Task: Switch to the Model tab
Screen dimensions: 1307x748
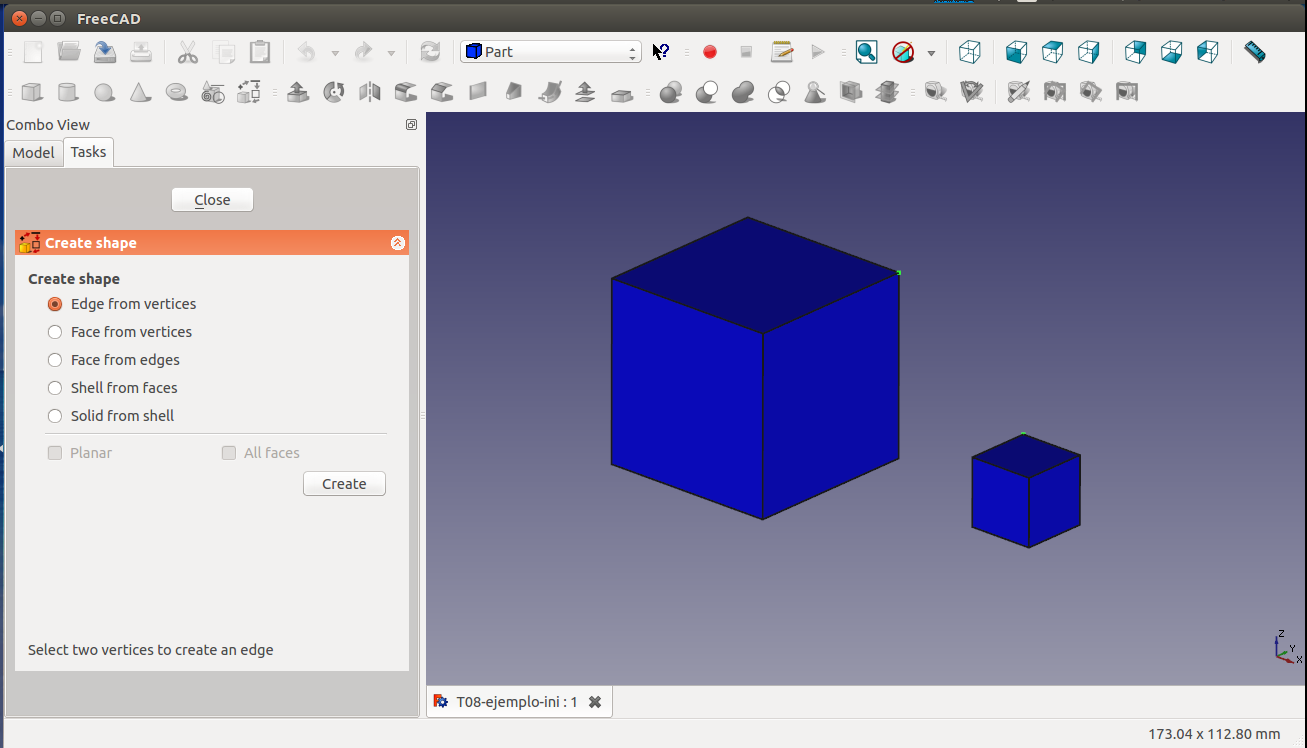Action: [33, 153]
